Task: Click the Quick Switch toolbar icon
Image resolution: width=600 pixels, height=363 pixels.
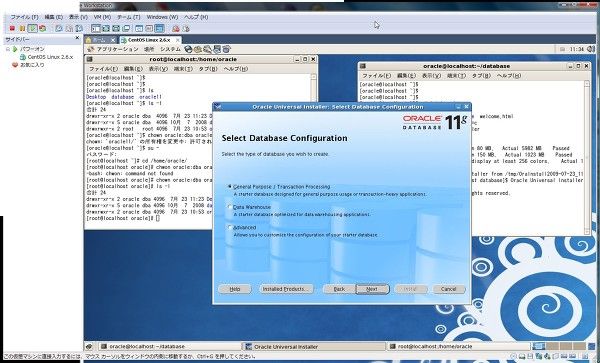Action: 106,28
